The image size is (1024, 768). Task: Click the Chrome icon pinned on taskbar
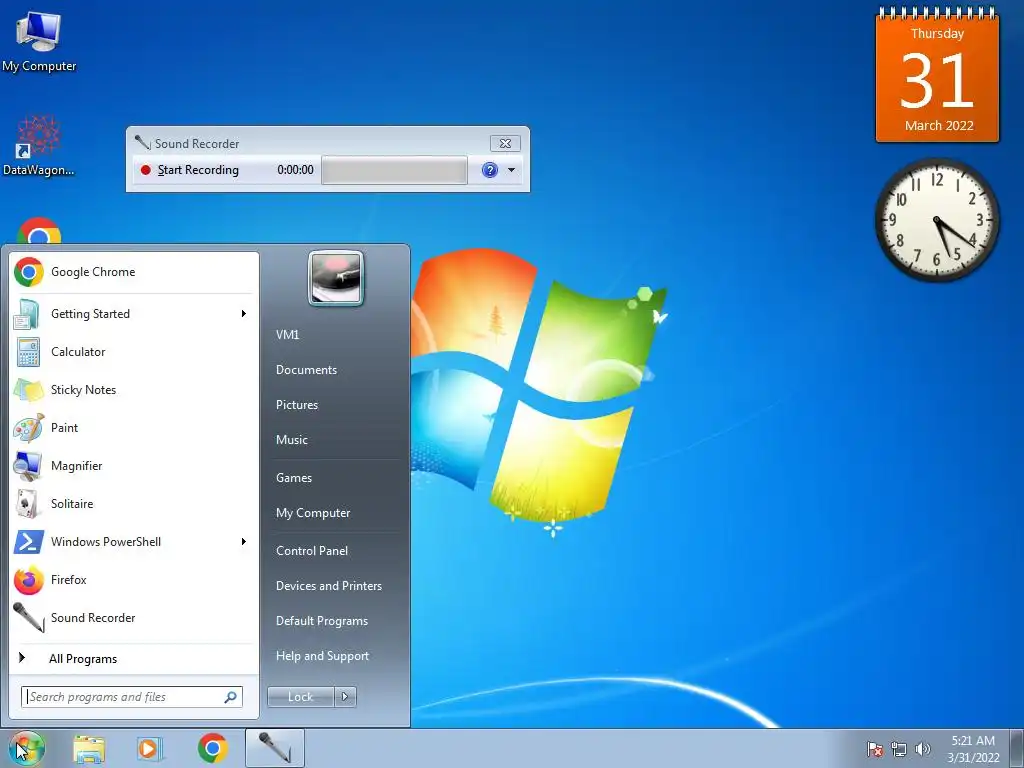tap(212, 748)
